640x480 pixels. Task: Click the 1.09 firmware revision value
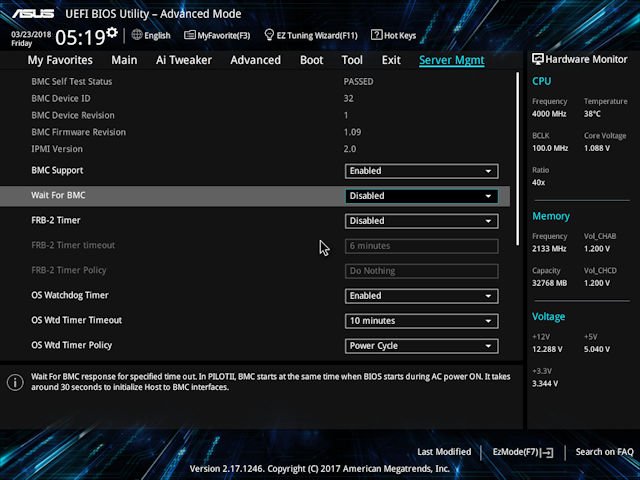352,132
